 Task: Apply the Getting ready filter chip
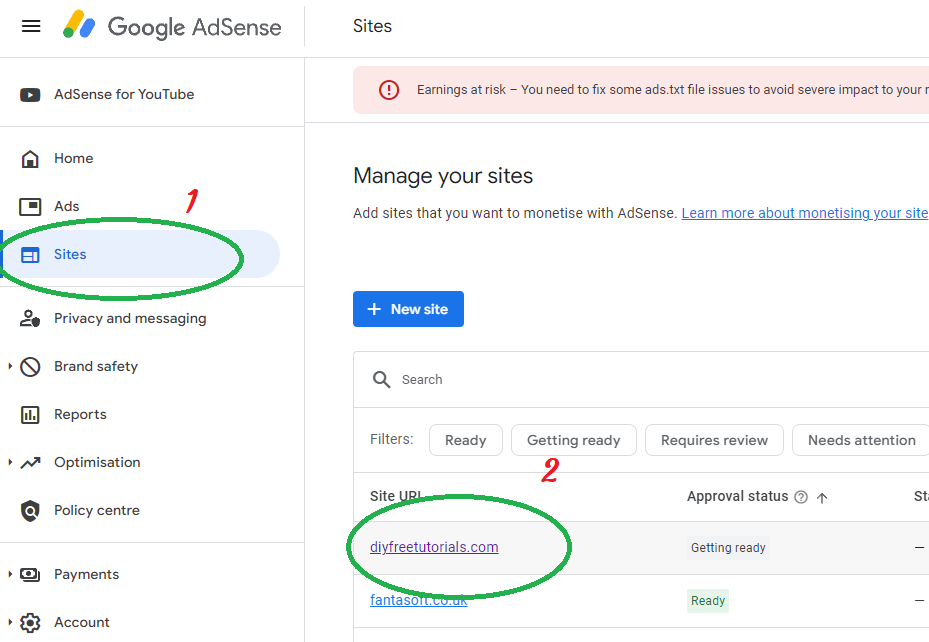coord(574,441)
